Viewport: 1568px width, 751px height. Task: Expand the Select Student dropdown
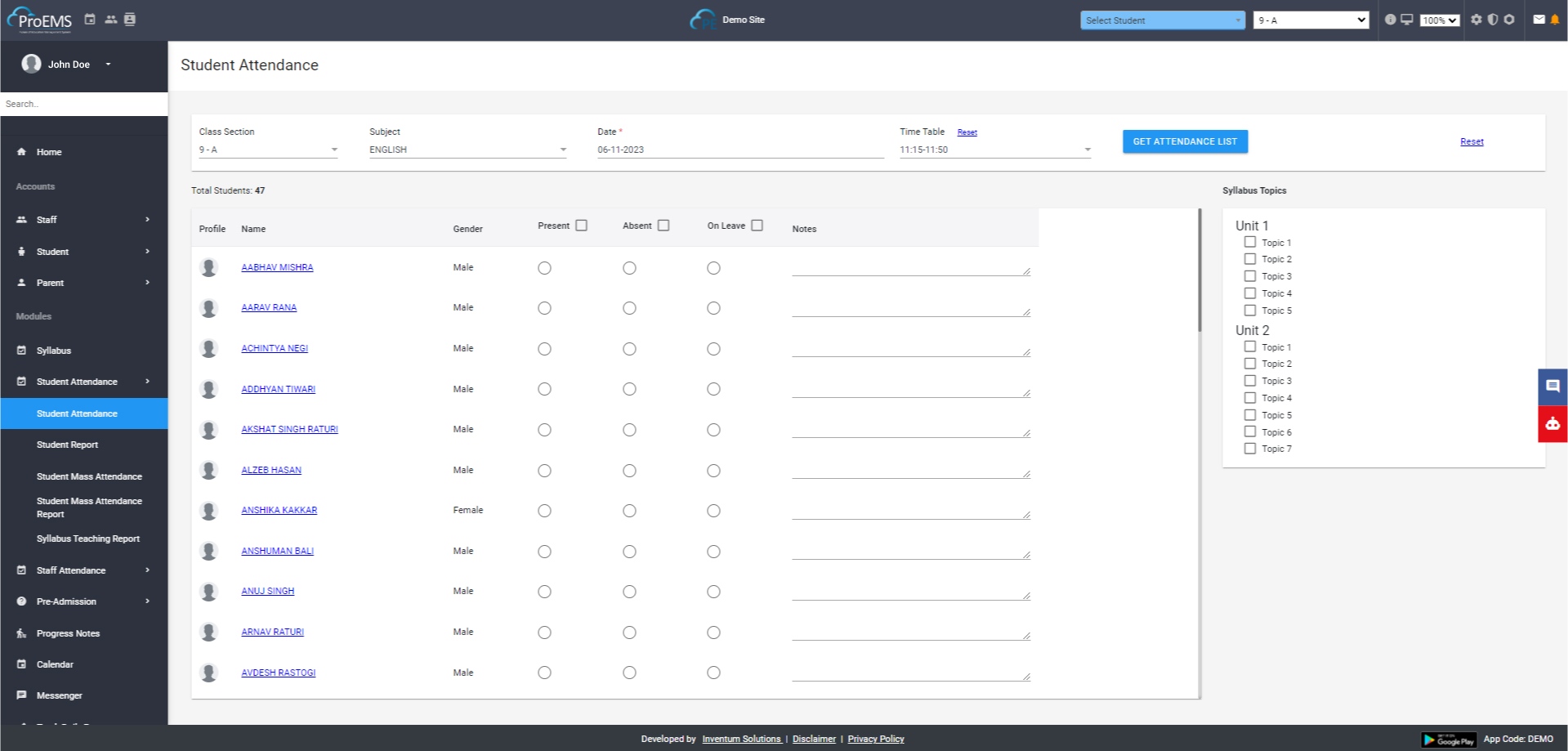1161,20
